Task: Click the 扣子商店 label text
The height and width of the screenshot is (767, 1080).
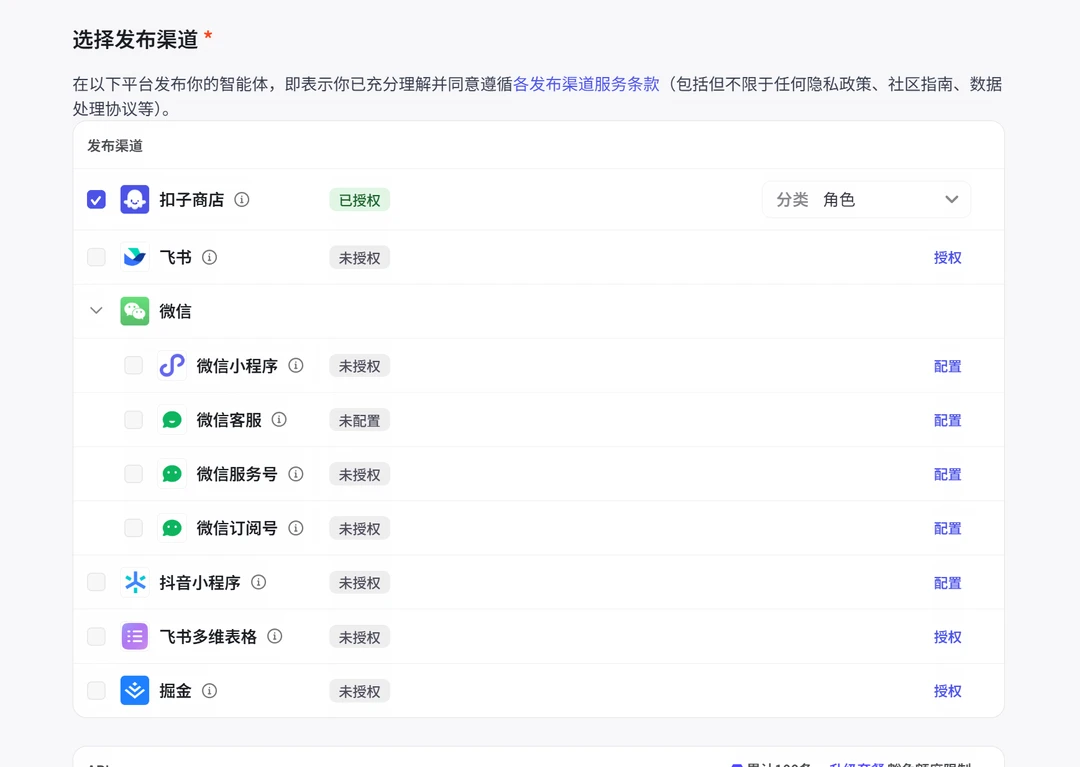Action: coord(191,200)
